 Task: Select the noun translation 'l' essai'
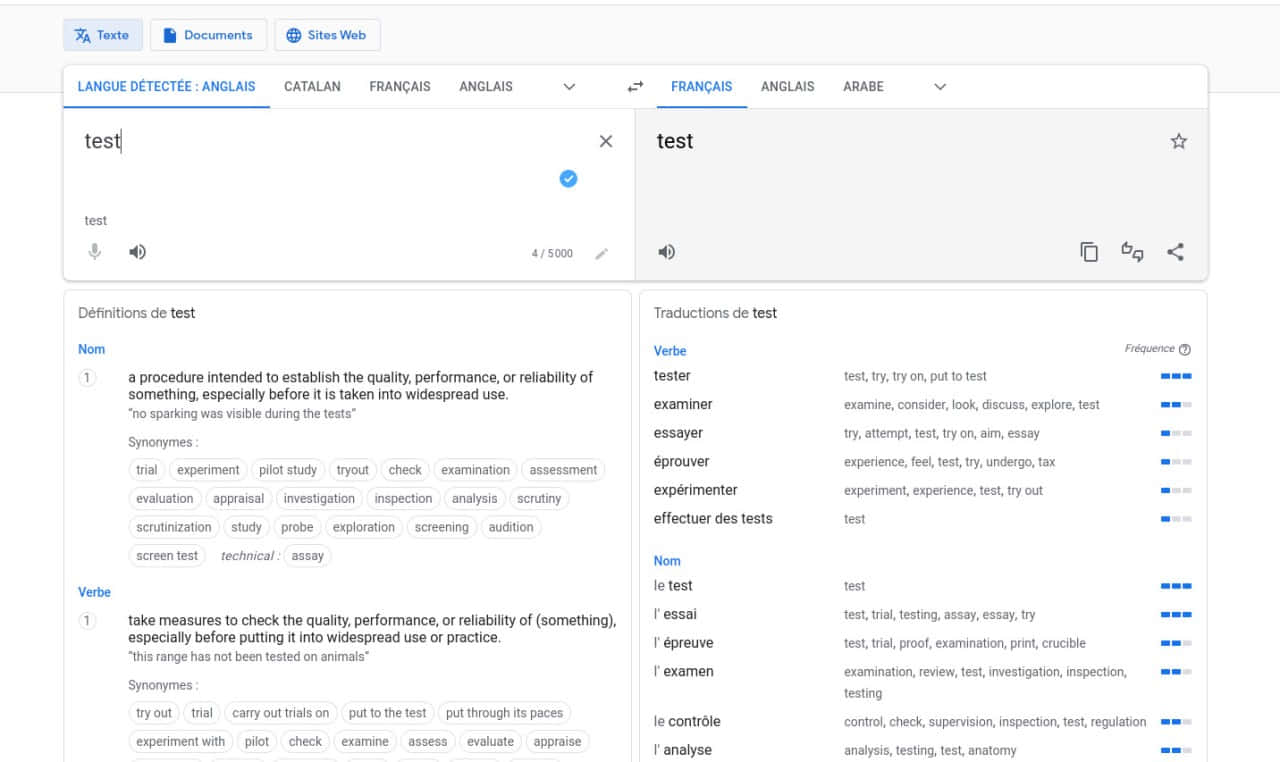click(676, 614)
